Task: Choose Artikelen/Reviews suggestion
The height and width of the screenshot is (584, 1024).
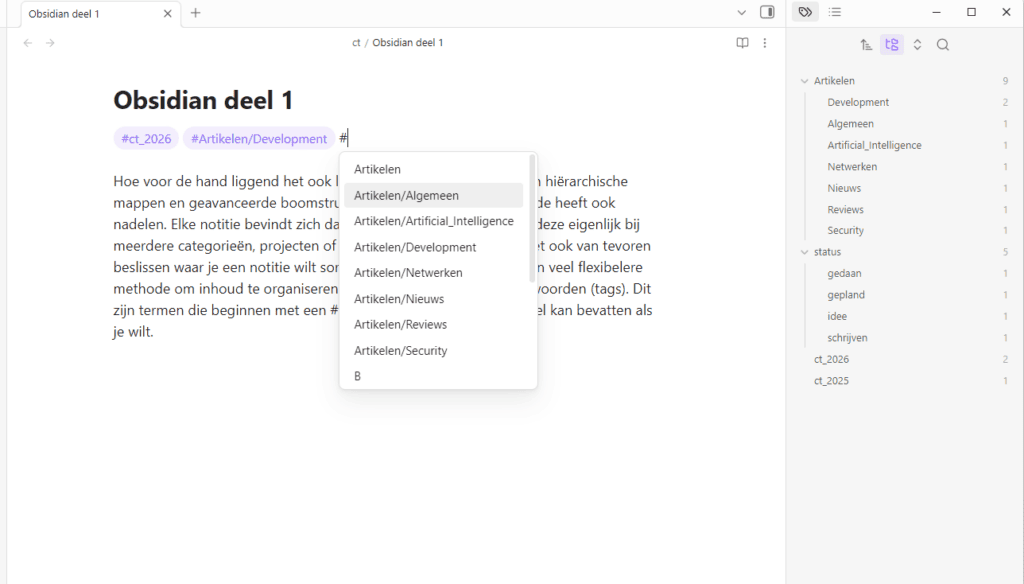Action: [x=434, y=324]
